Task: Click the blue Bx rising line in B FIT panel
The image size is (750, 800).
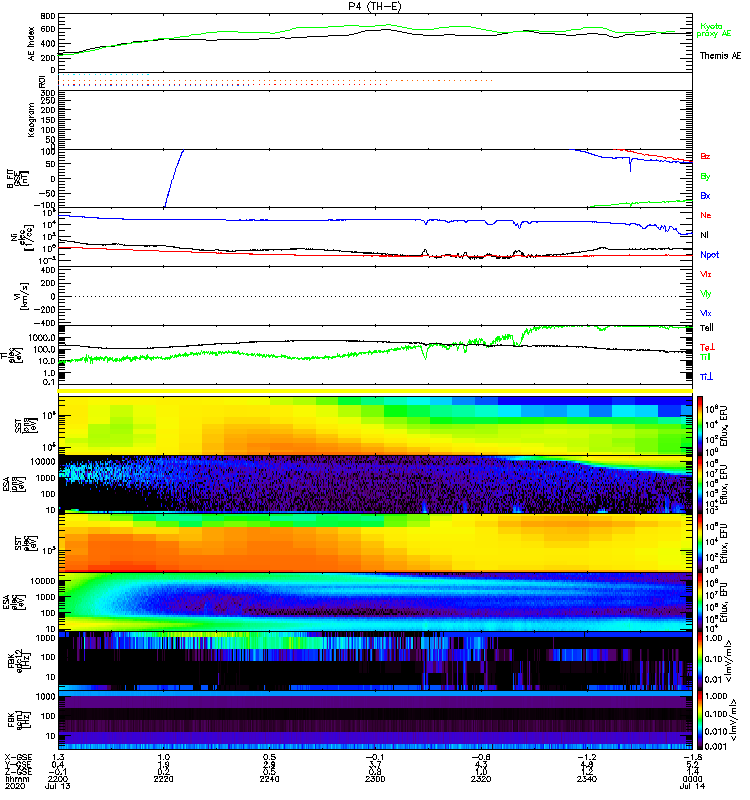Action: click(174, 178)
